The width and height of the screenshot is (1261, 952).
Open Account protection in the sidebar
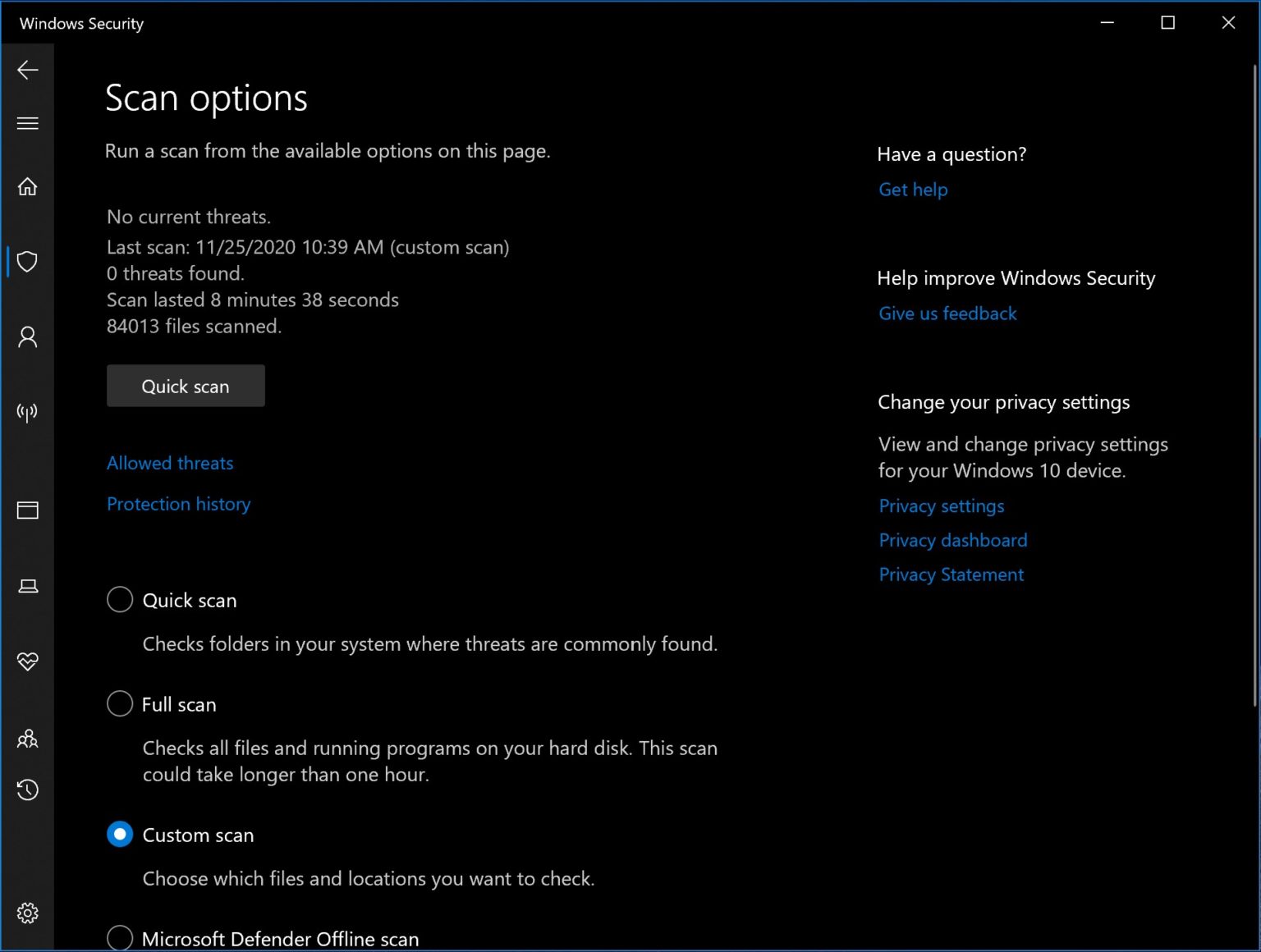click(28, 337)
